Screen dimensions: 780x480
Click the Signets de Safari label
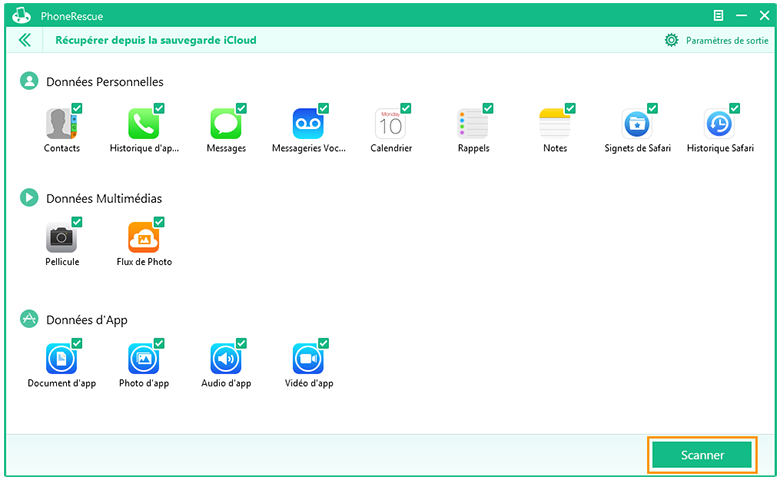(638, 148)
